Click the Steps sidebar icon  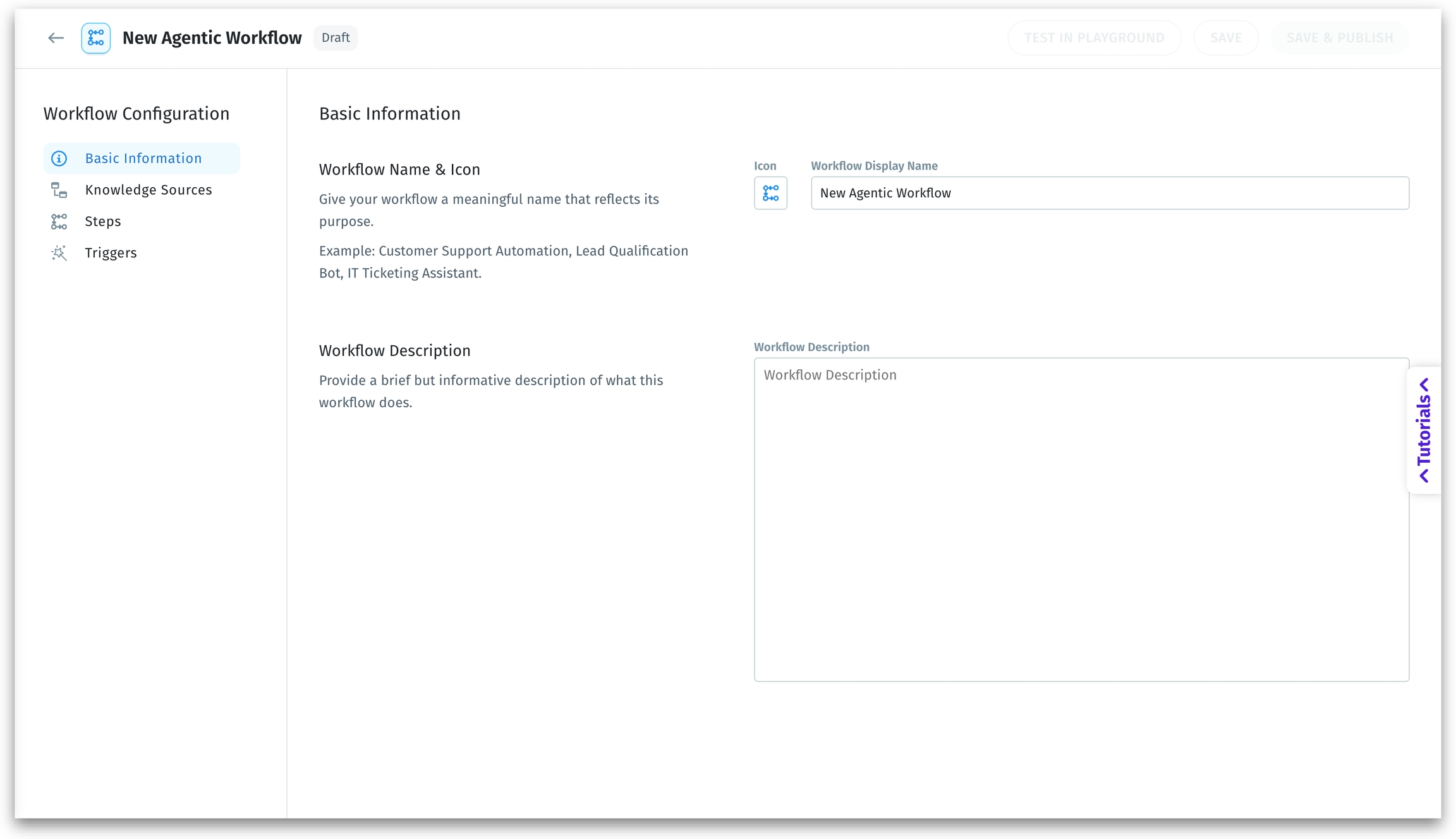(59, 221)
